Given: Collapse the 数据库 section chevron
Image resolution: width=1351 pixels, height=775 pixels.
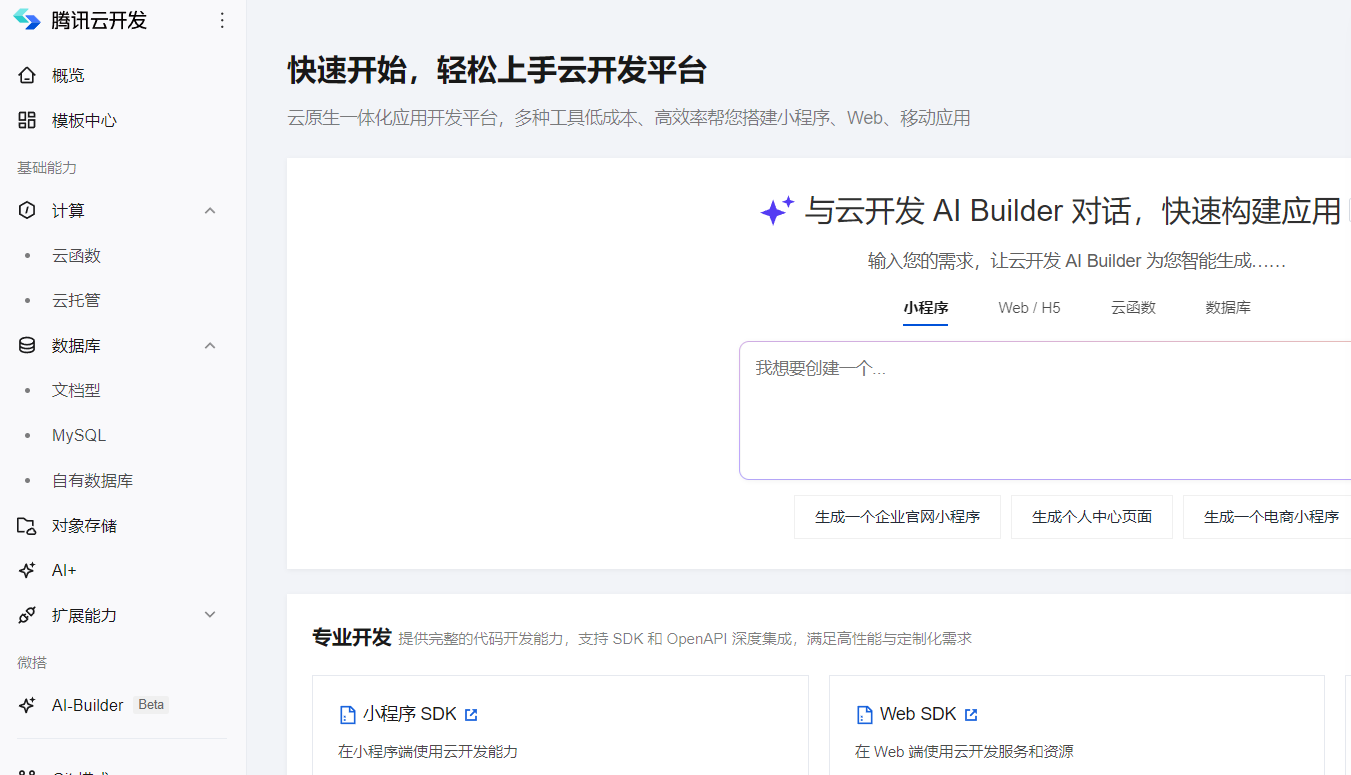Looking at the screenshot, I should [210, 345].
